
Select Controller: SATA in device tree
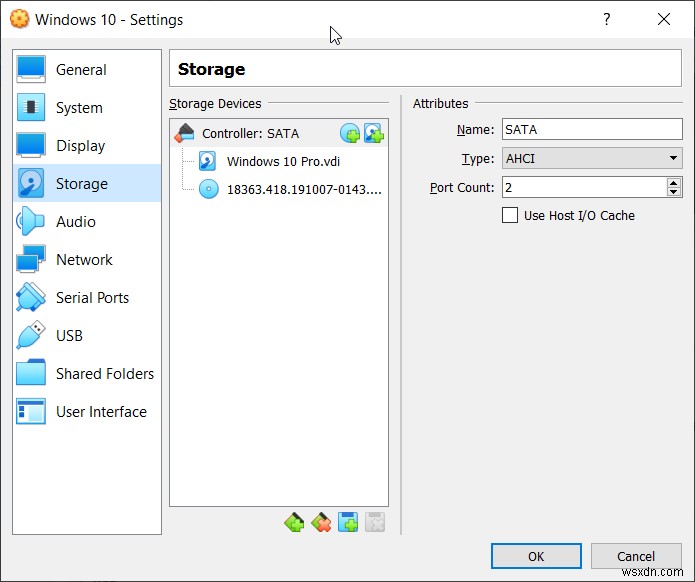tap(279, 133)
